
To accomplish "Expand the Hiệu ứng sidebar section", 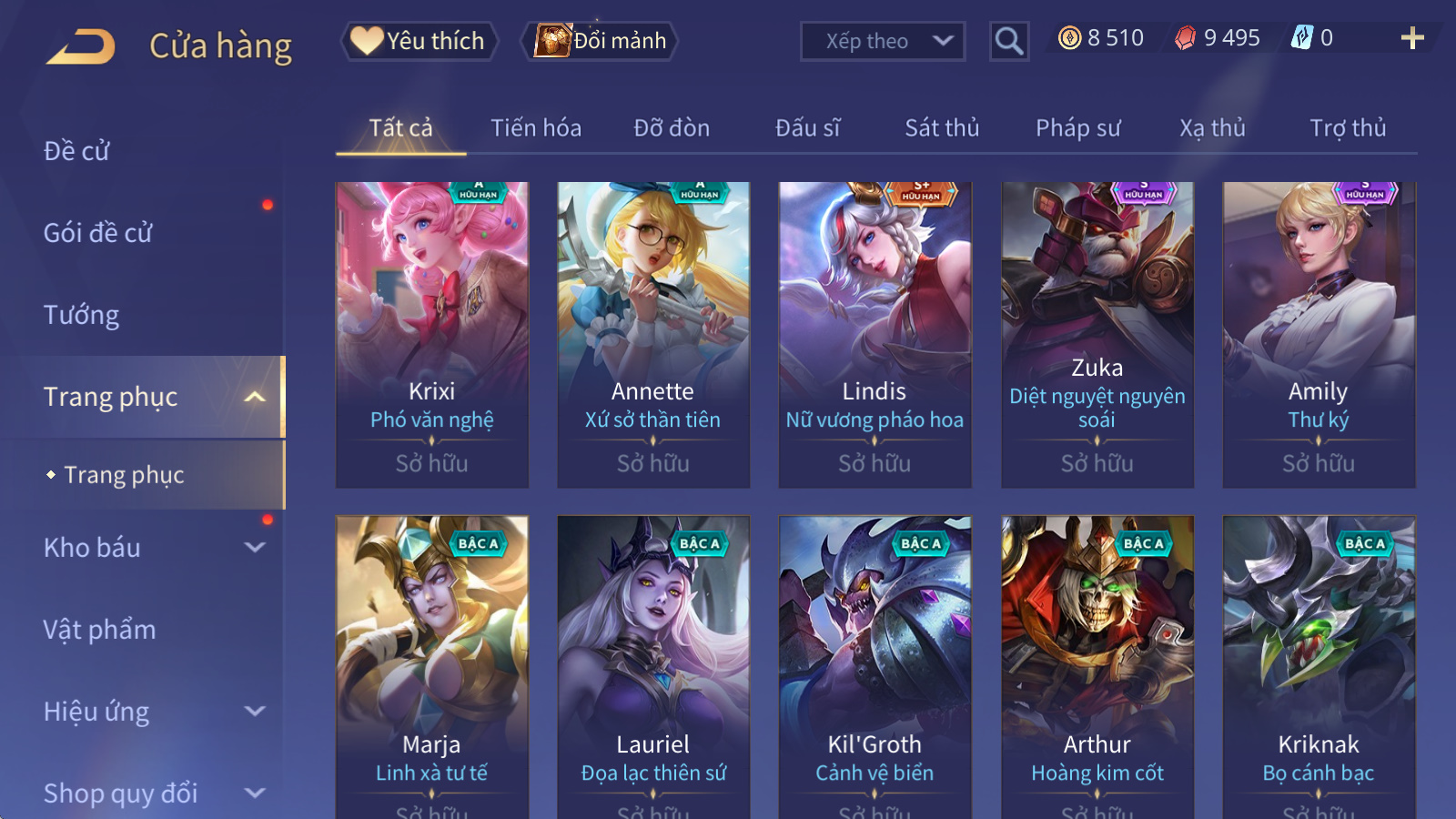I will [256, 712].
